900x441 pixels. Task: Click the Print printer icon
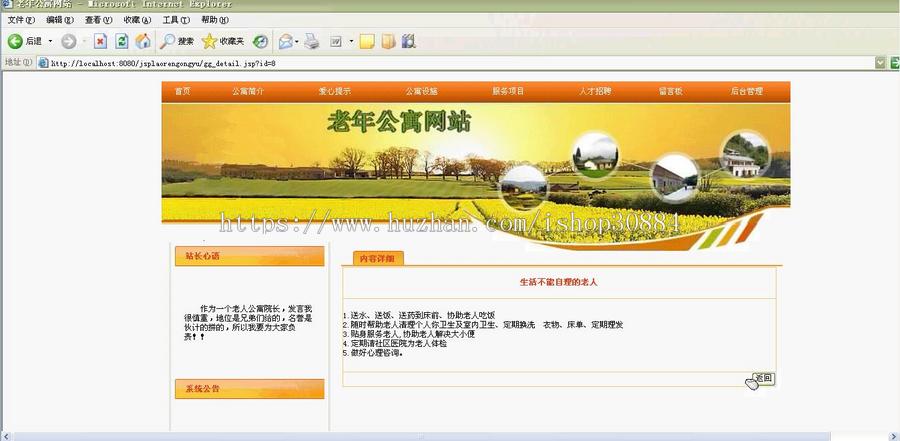pyautogui.click(x=312, y=41)
